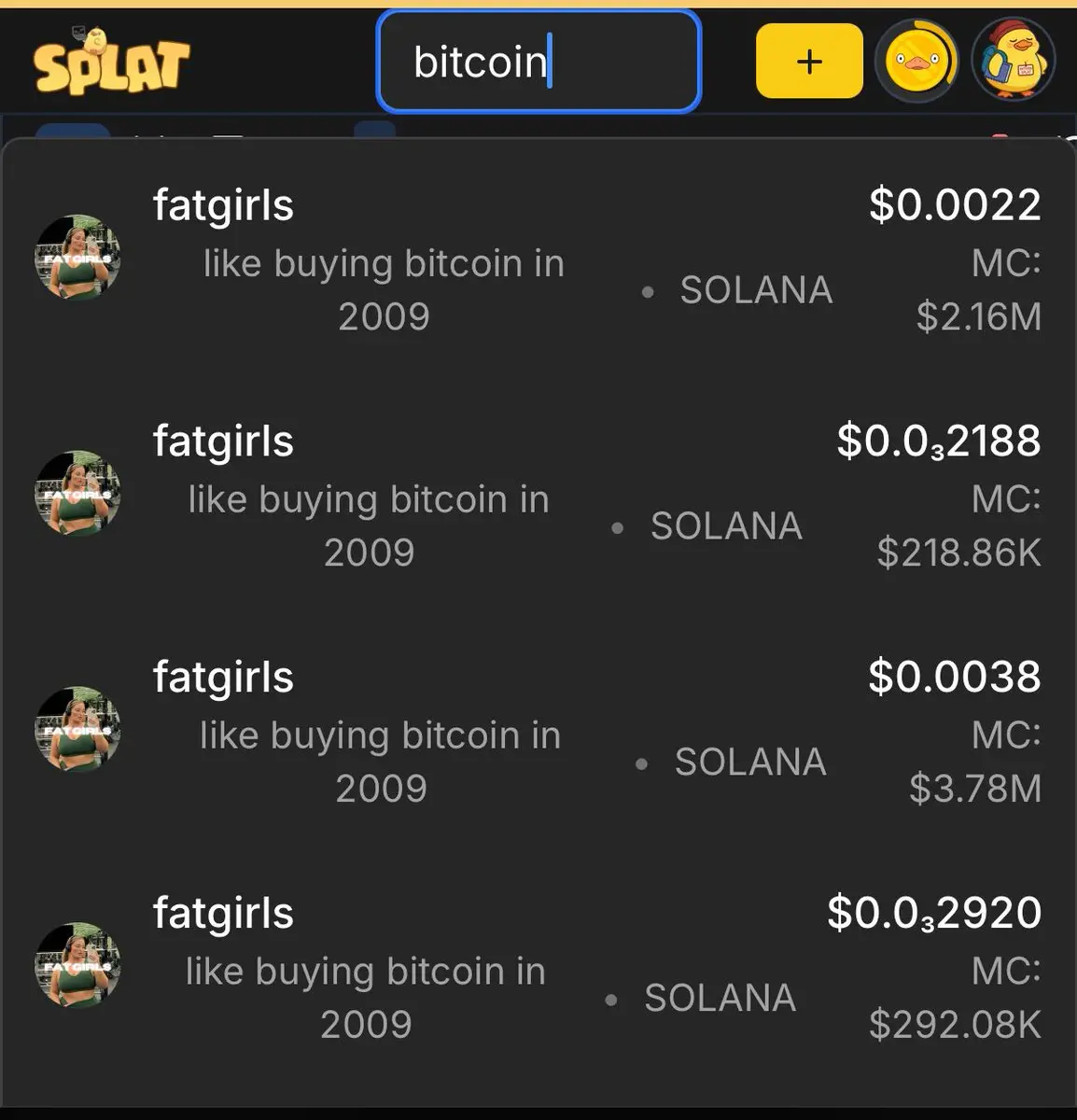This screenshot has width=1077, height=1120.
Task: Open the fatgirls result with MC $218.86K
Action: pyautogui.click(x=538, y=496)
